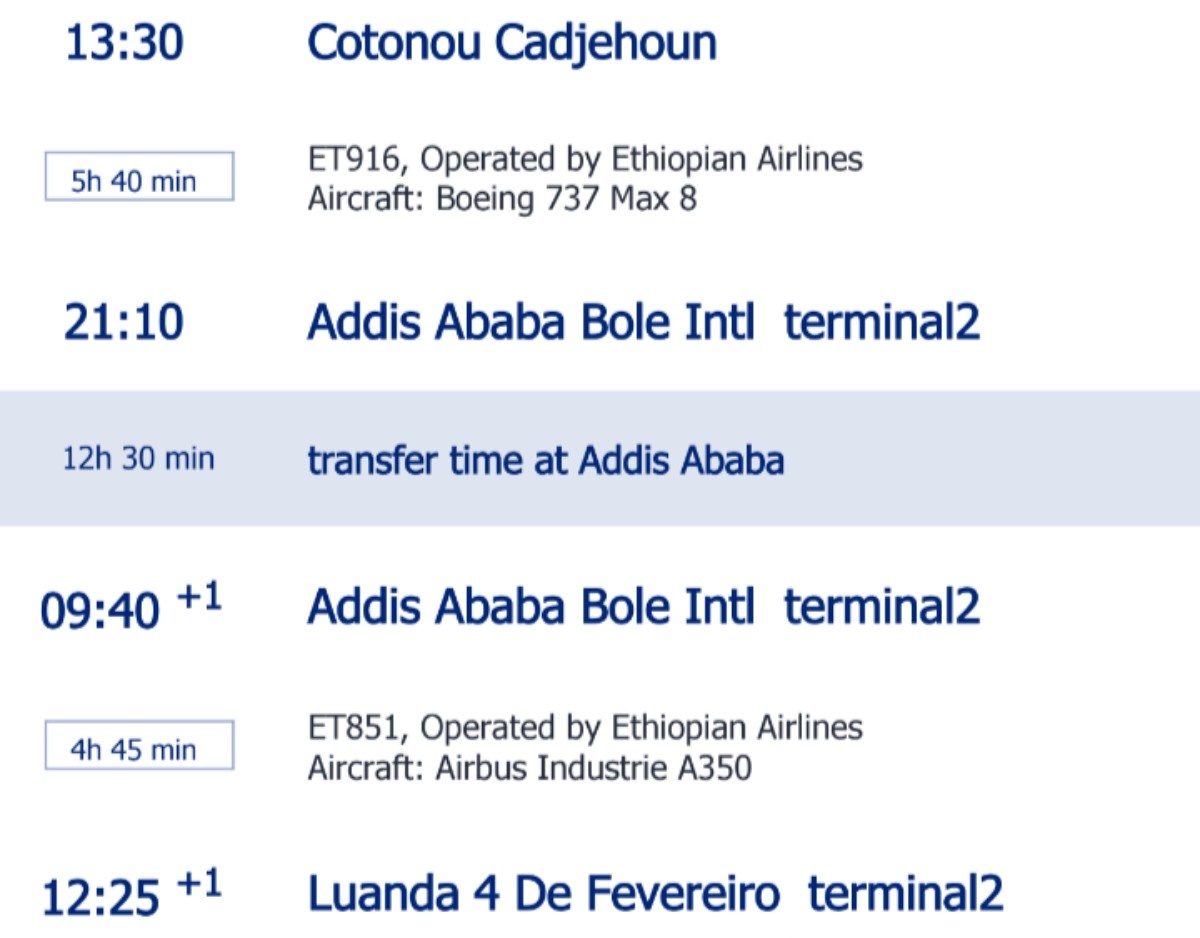This screenshot has width=1200, height=938.
Task: Select the Cotonou Cadjehoun airport name
Action: (511, 44)
